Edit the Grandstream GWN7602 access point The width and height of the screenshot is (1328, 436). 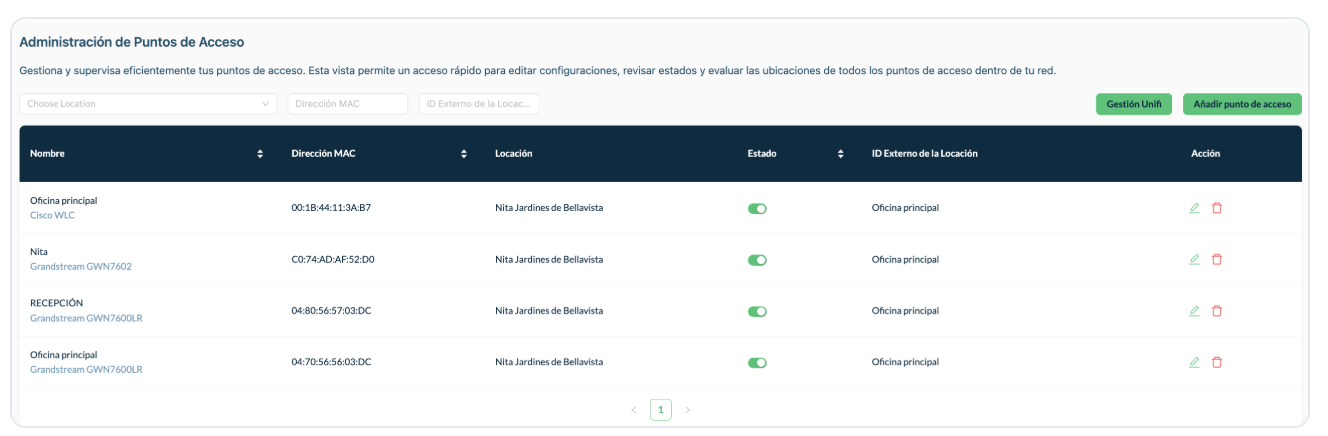click(1193, 259)
